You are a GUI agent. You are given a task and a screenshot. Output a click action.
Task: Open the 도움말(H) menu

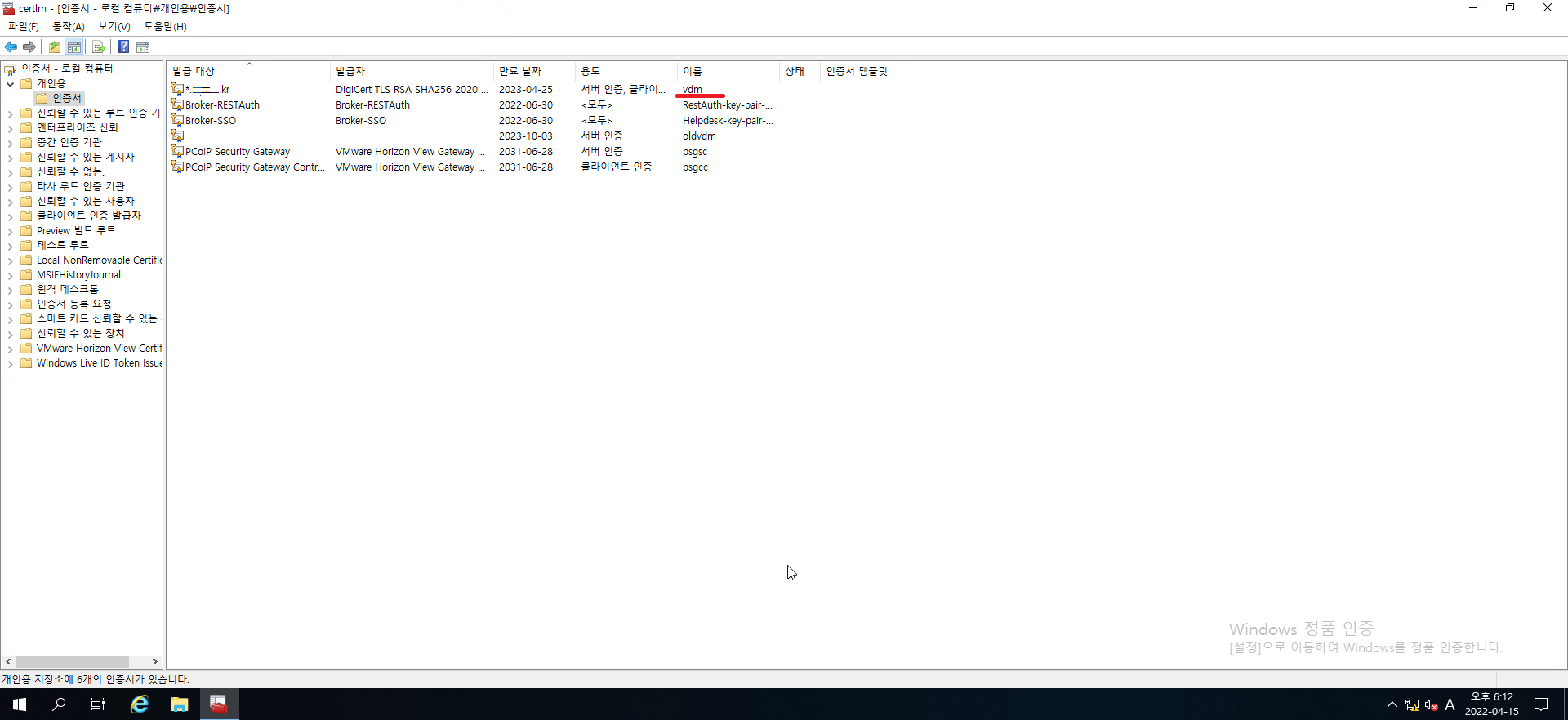(165, 26)
